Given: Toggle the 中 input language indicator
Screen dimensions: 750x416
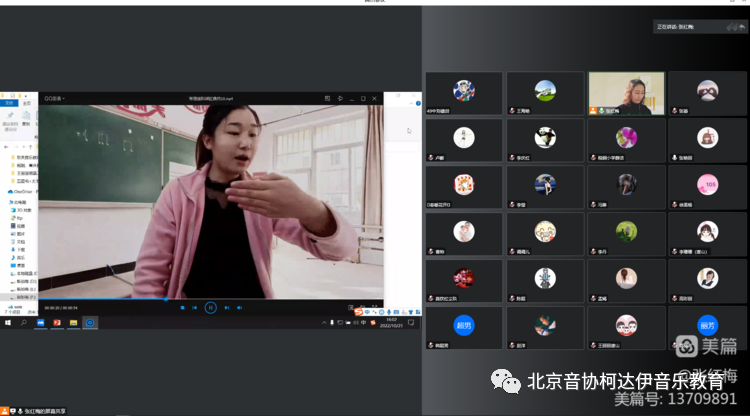Looking at the screenshot, I should pyautogui.click(x=364, y=323).
